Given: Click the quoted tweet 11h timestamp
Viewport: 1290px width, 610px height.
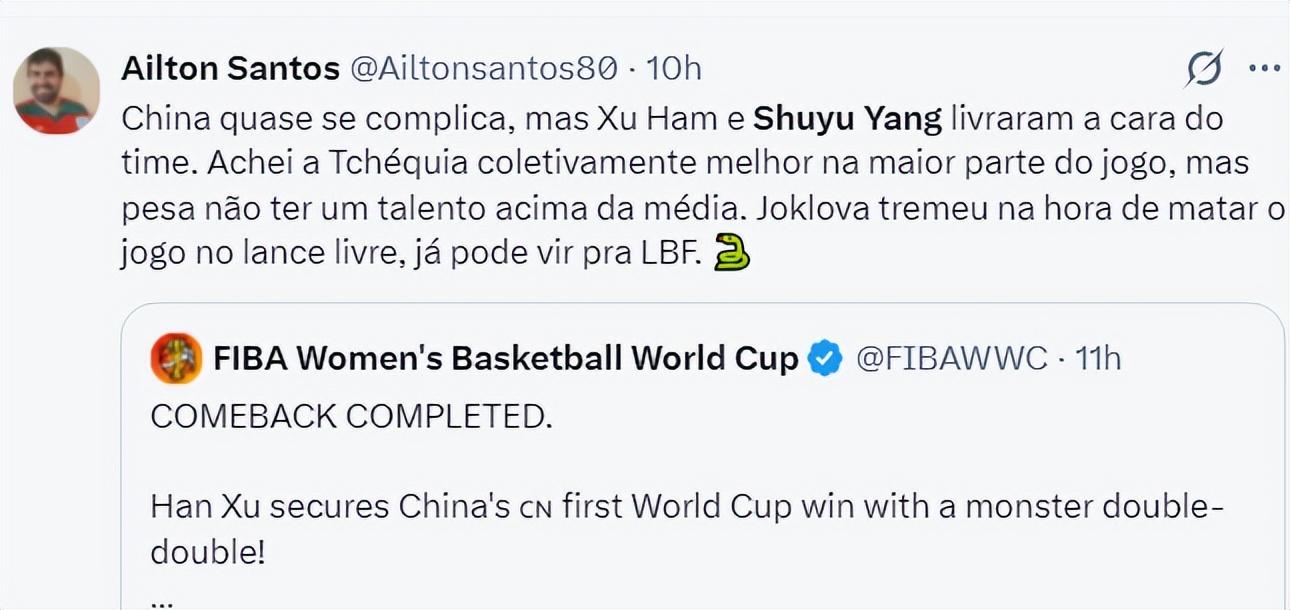Looking at the screenshot, I should [x=1097, y=358].
